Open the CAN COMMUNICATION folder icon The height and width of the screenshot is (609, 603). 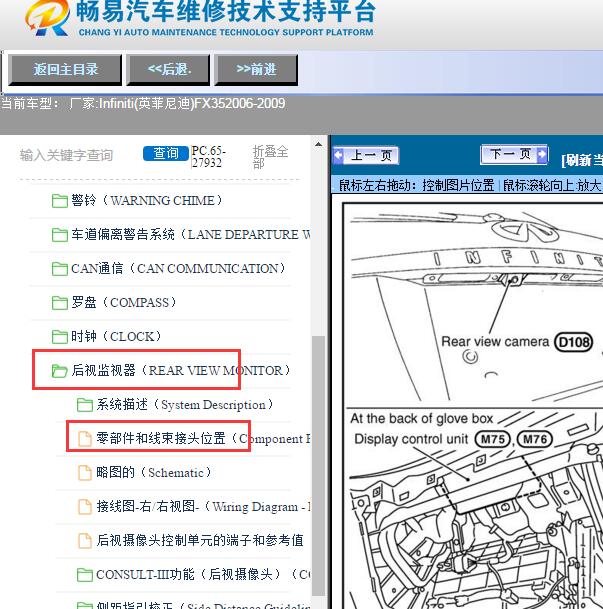tap(60, 269)
